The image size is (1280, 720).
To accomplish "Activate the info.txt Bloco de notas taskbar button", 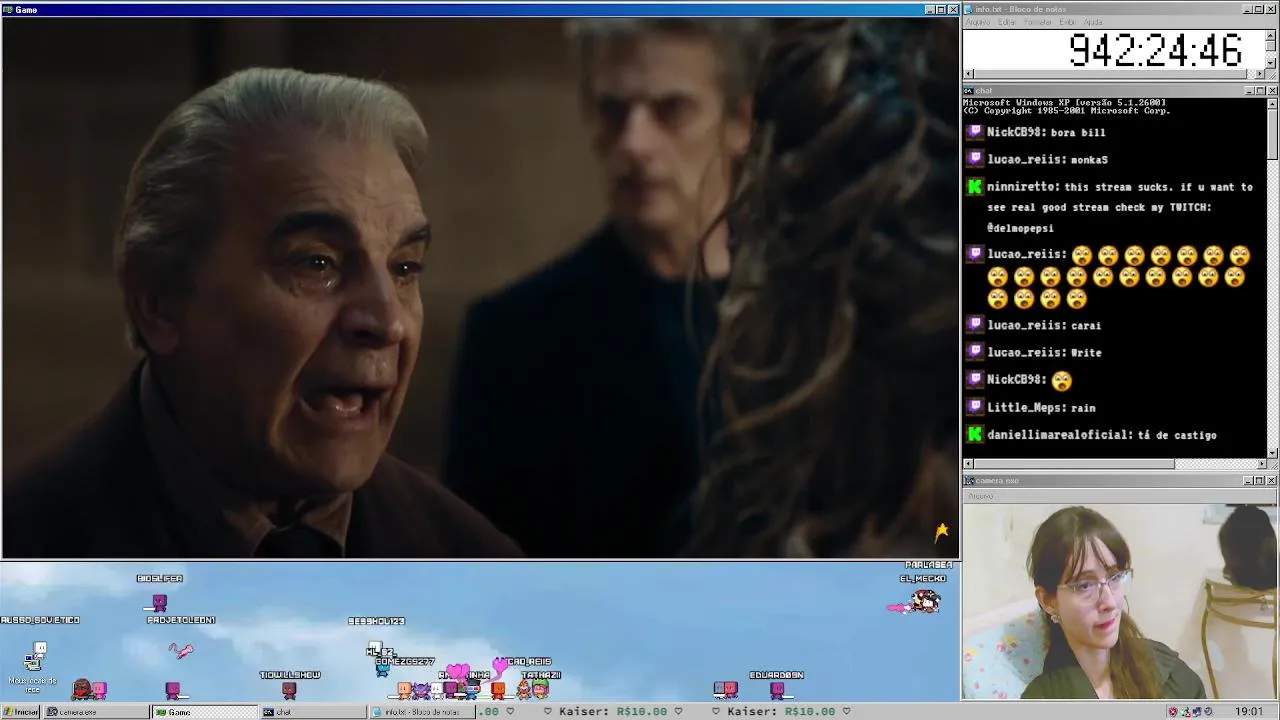I will [x=421, y=712].
